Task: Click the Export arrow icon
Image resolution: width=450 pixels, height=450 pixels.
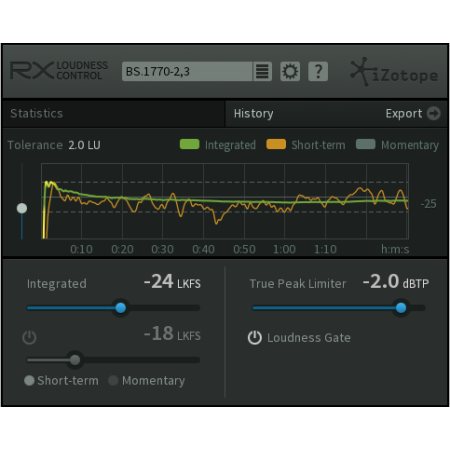Action: pyautogui.click(x=434, y=113)
